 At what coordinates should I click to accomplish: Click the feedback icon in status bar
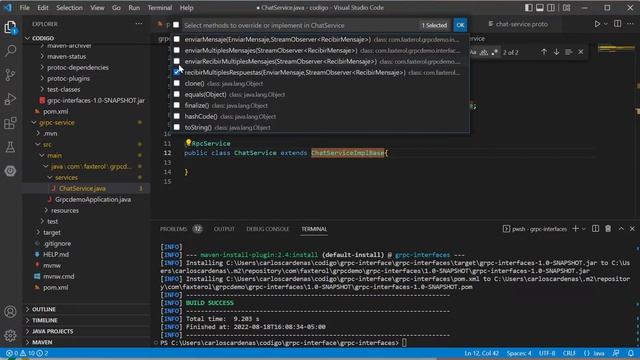[616, 353]
